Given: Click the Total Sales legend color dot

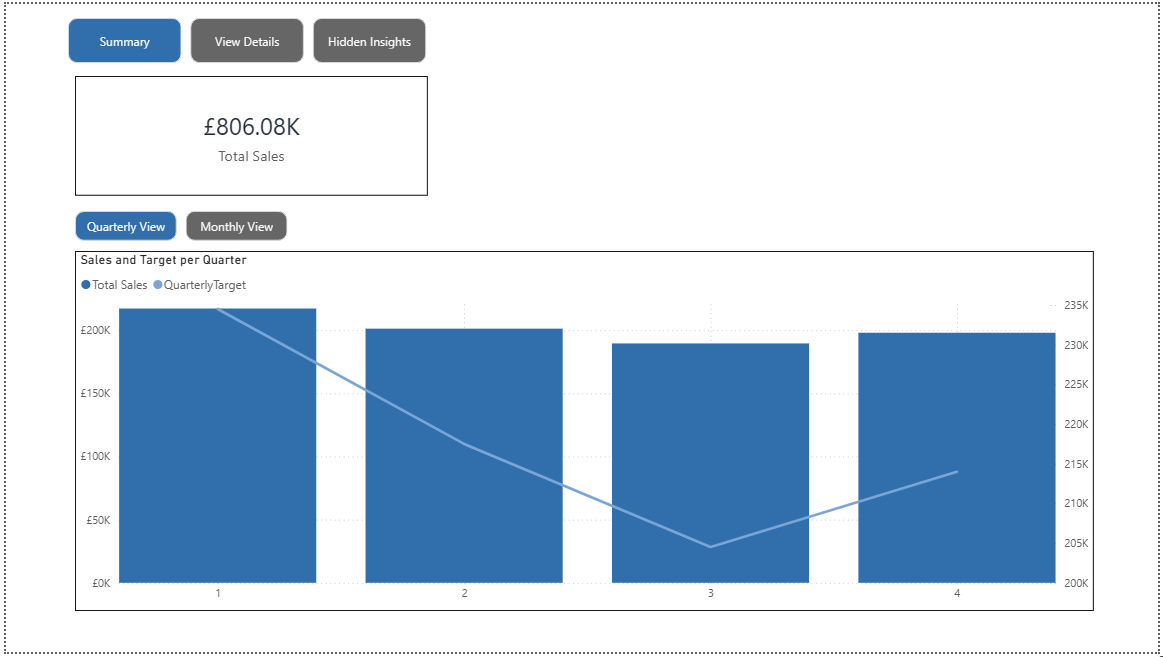Looking at the screenshot, I should pos(86,285).
